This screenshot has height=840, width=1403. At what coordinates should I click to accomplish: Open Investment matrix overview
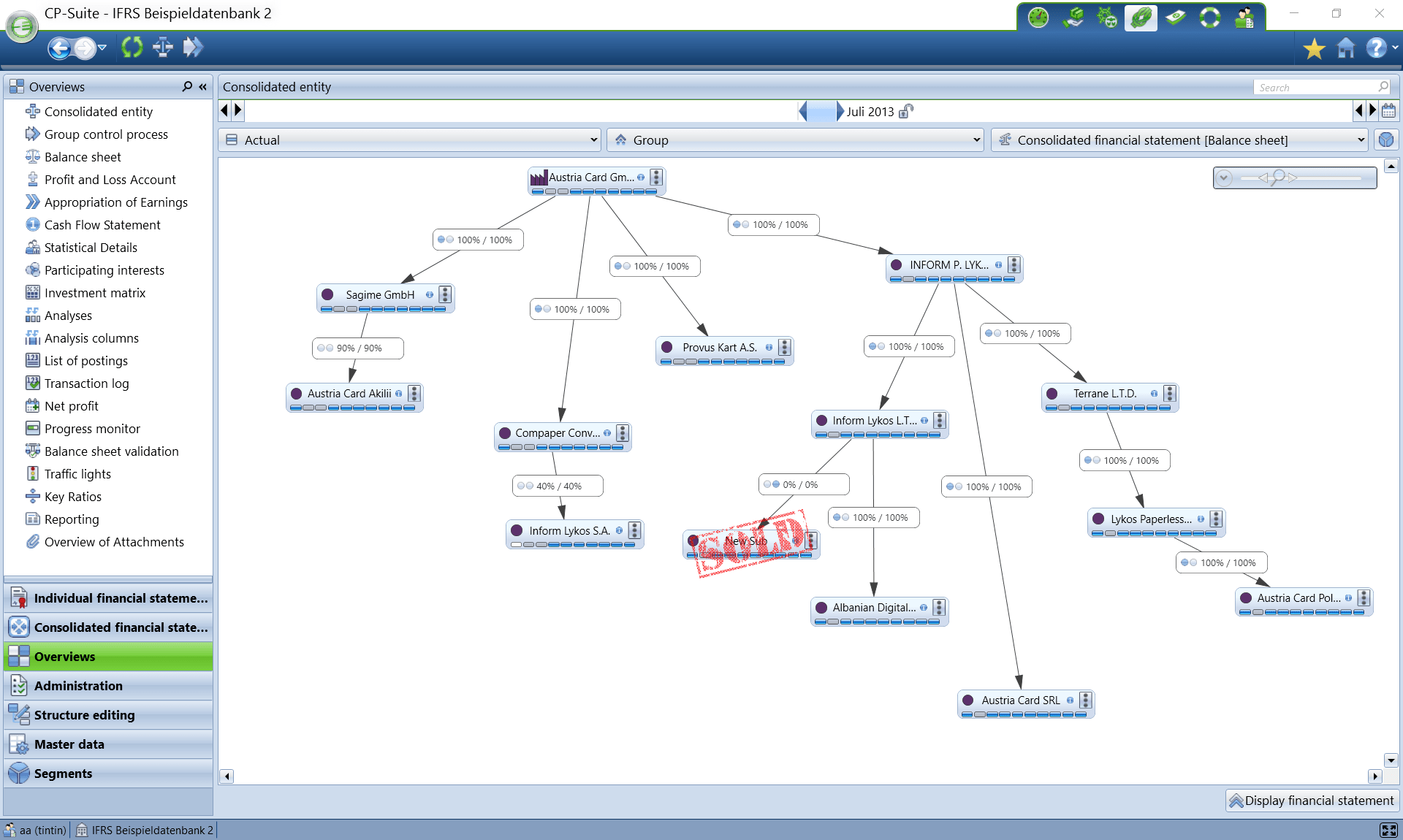pyautogui.click(x=95, y=293)
